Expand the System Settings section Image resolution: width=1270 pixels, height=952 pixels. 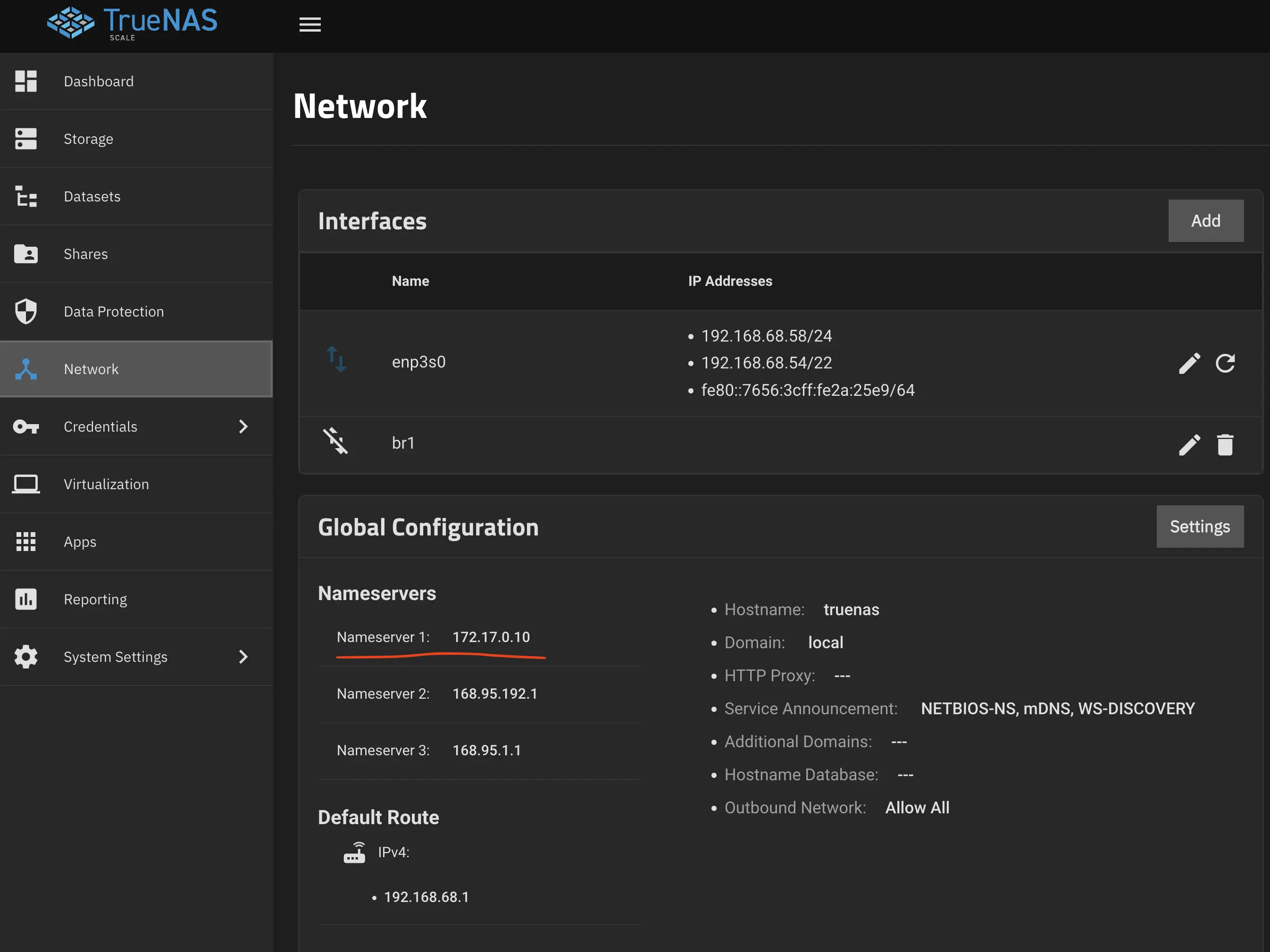click(x=243, y=657)
